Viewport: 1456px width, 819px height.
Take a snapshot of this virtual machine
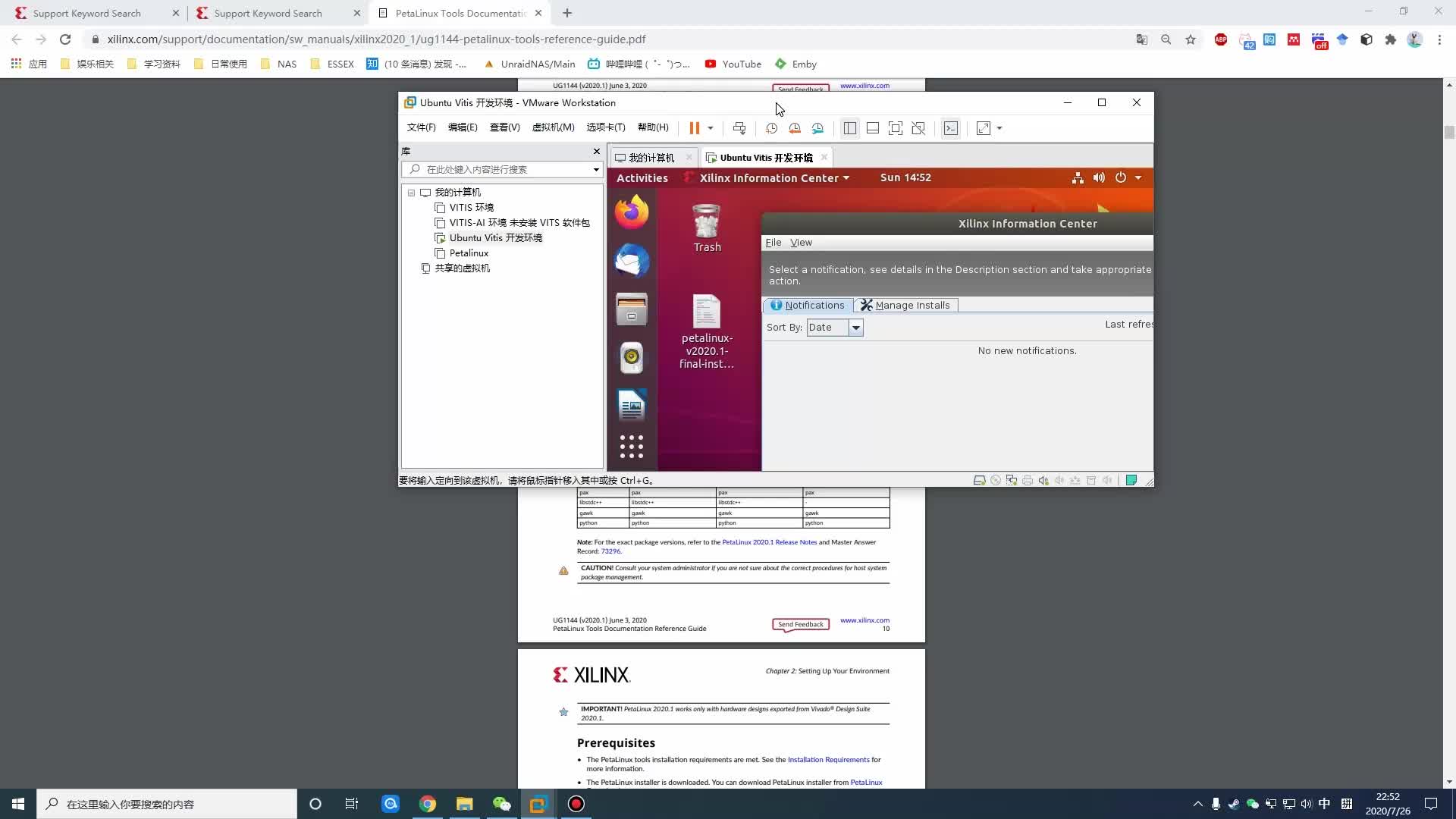tap(771, 128)
